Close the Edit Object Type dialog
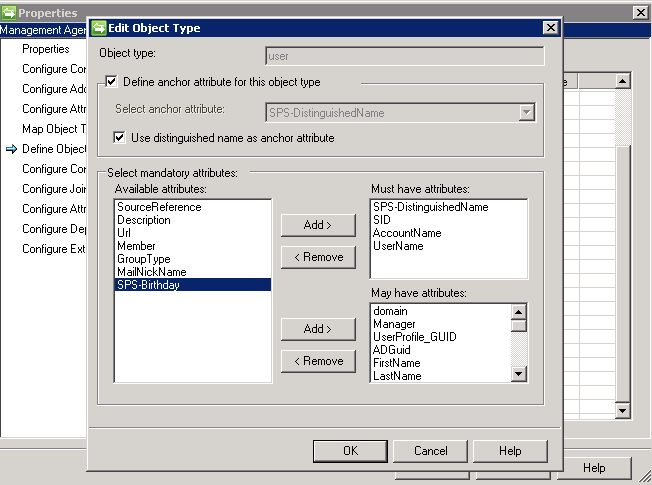The image size is (652, 485). [551, 27]
